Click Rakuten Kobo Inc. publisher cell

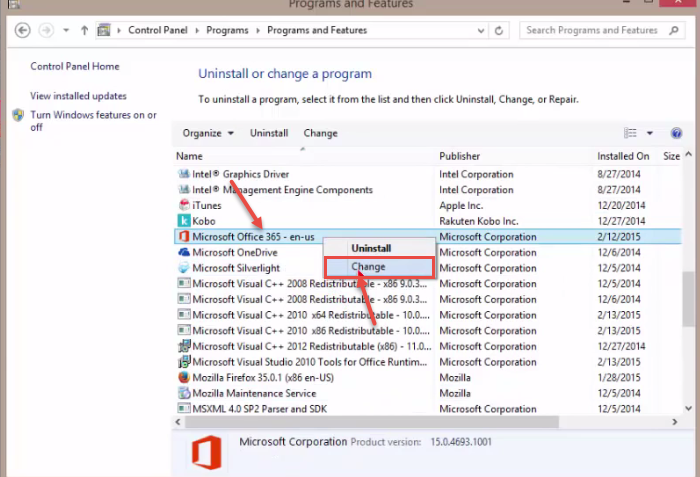tap(479, 221)
